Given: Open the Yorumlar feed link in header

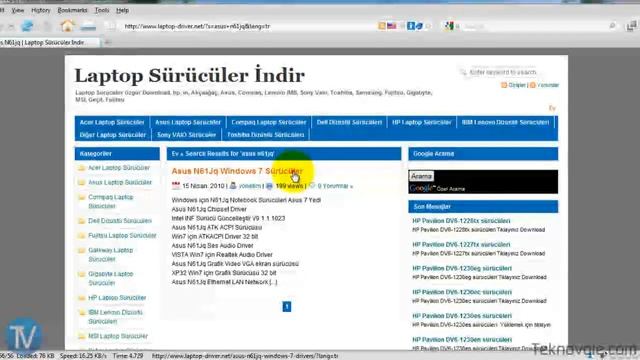Looking at the screenshot, I should click(x=548, y=85).
